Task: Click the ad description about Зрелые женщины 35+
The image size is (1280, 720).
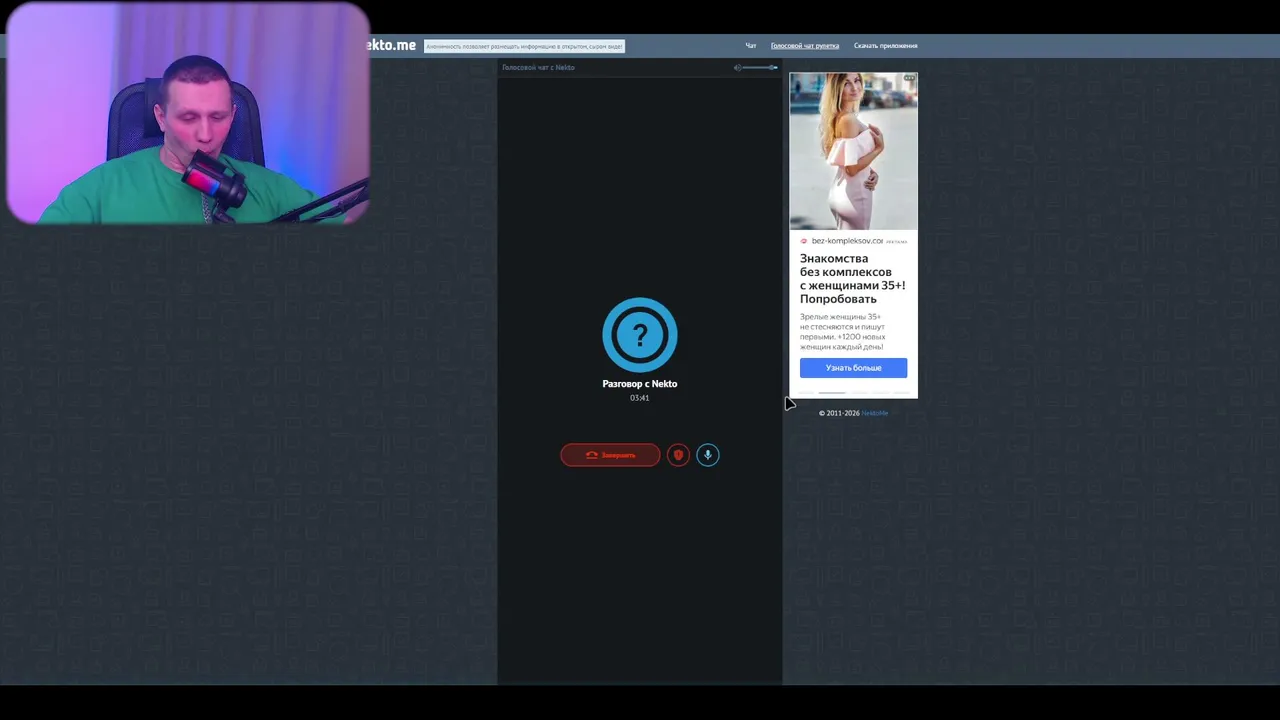Action: point(843,332)
